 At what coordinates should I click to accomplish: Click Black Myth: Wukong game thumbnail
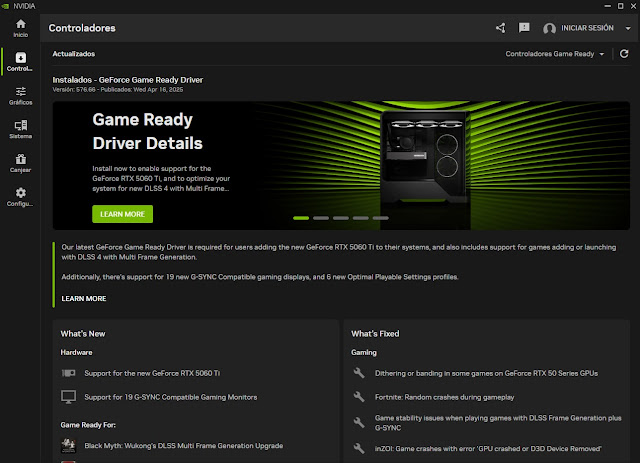coord(69,445)
